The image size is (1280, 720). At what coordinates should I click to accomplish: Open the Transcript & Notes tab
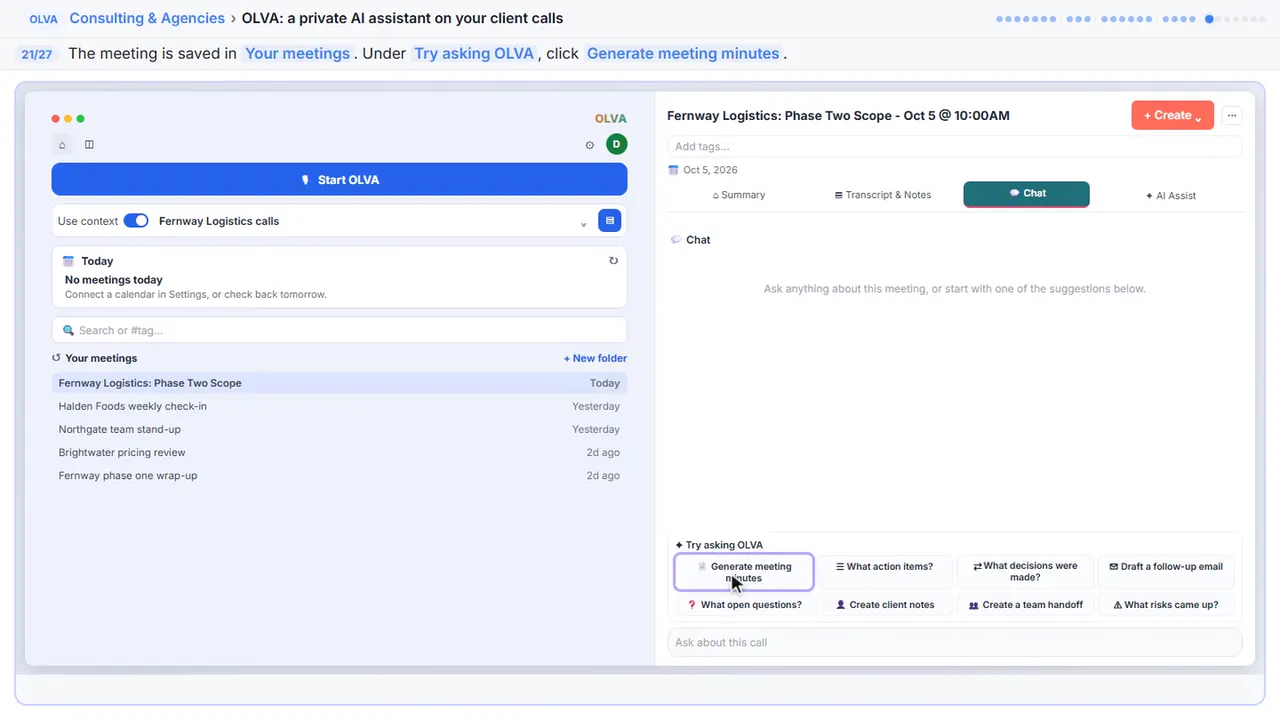pos(883,195)
